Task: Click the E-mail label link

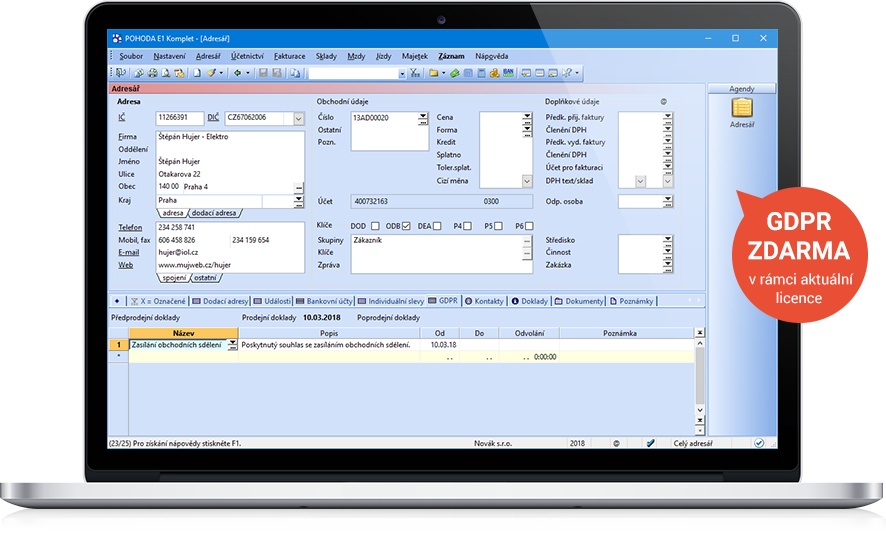Action: click(x=129, y=253)
